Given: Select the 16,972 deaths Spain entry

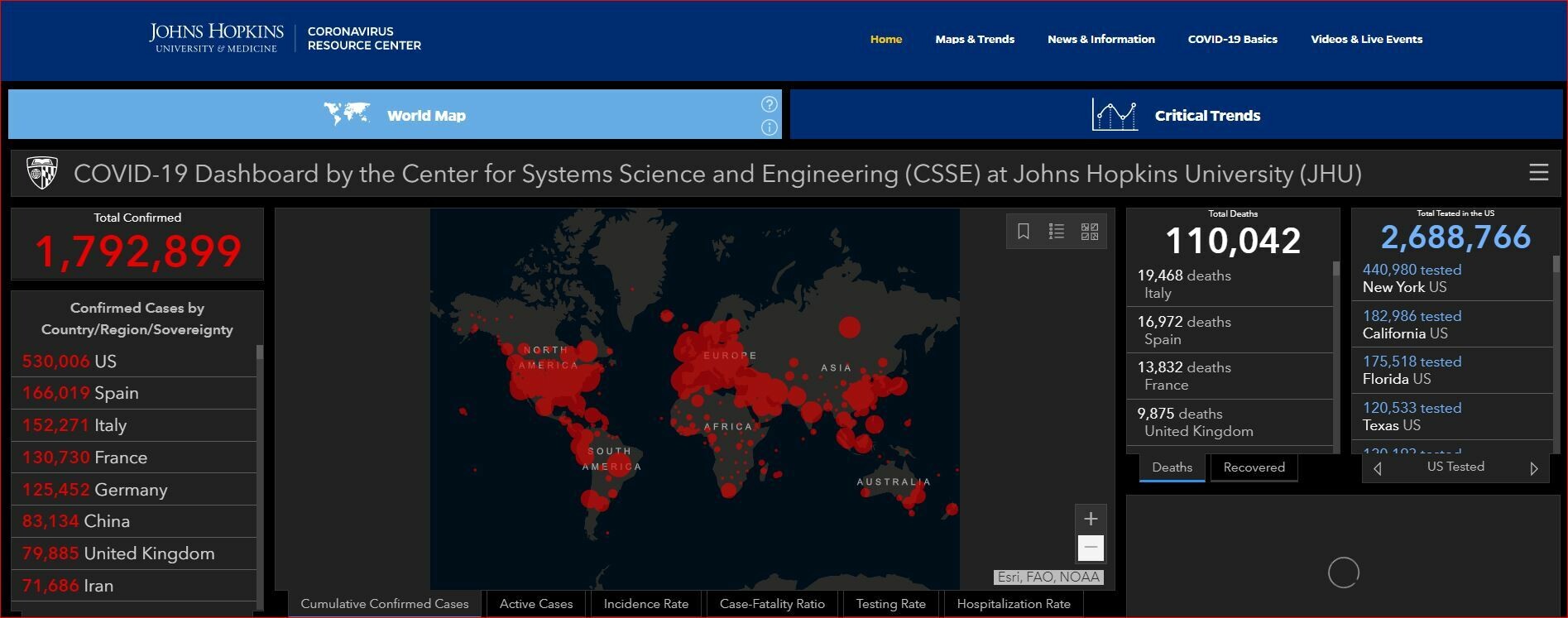Looking at the screenshot, I should click(x=1230, y=330).
